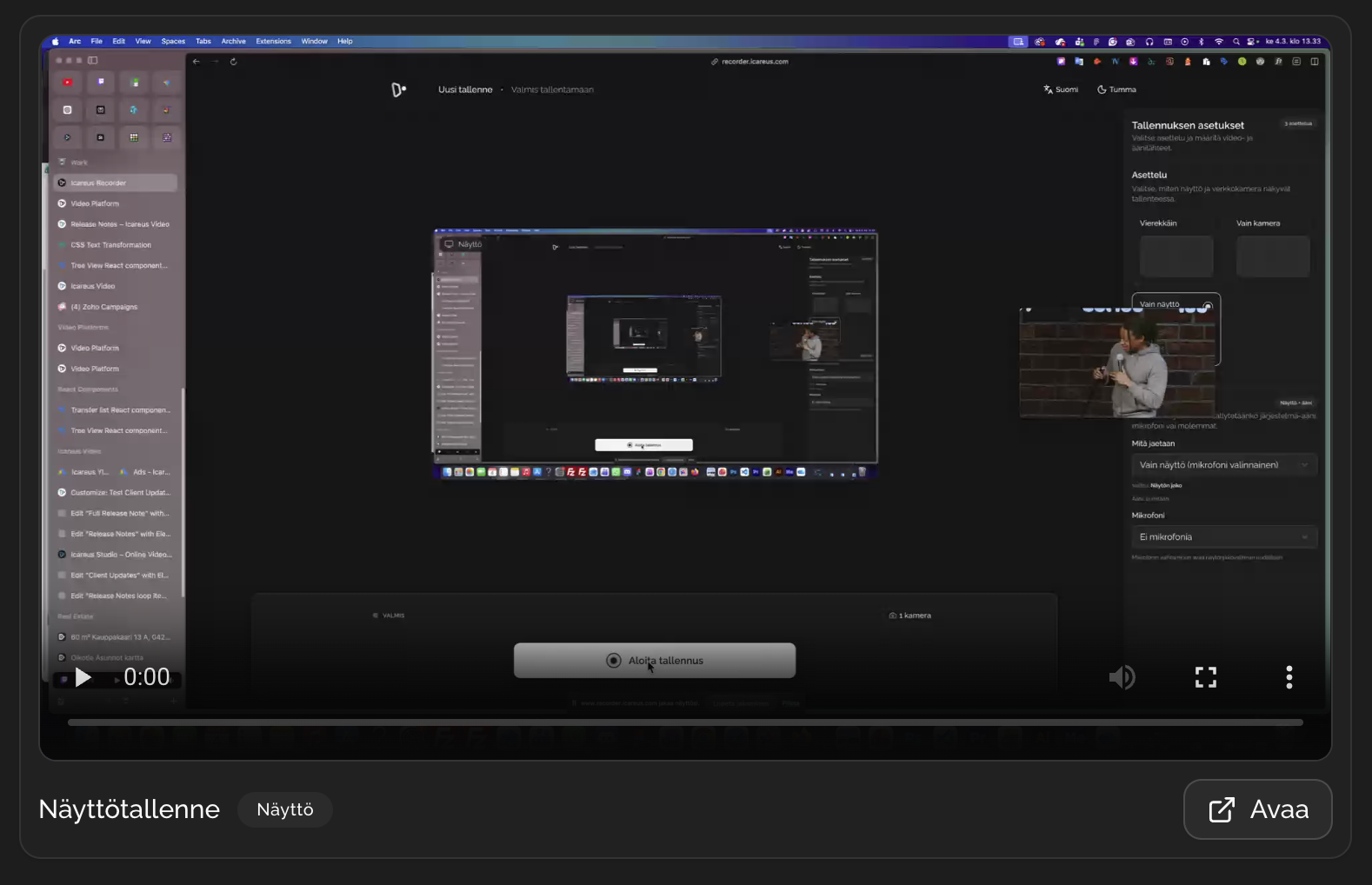Screen dimensions: 1372x885
Task: Enter fullscreen mode for the video
Action: point(1205,677)
